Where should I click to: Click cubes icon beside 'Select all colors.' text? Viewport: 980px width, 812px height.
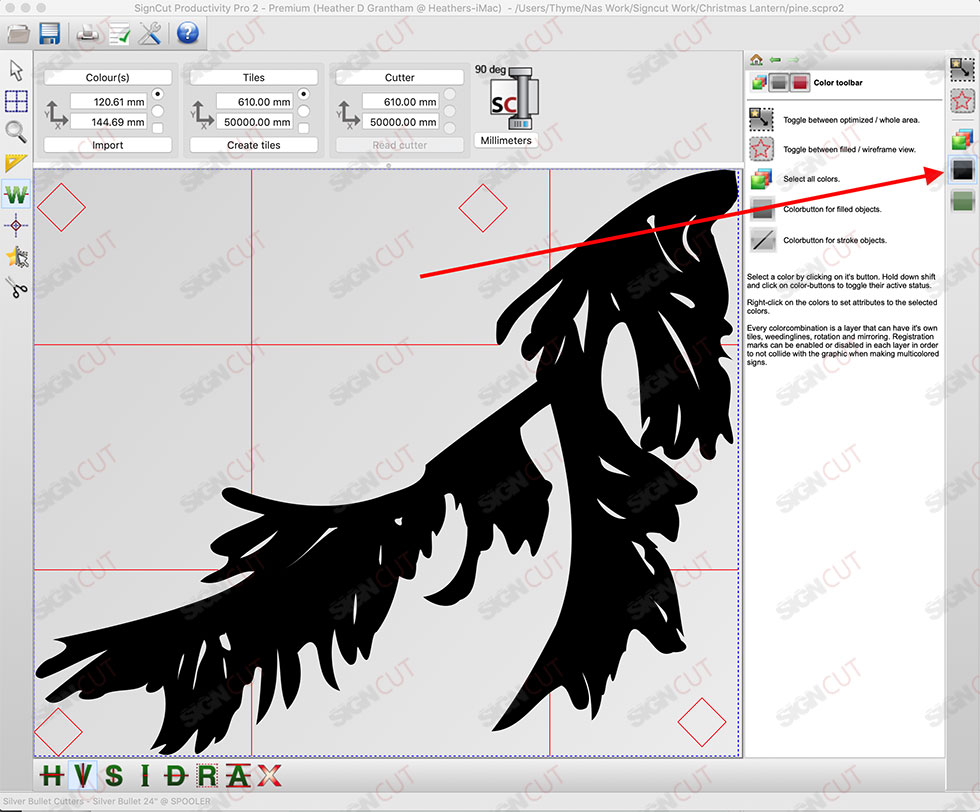click(x=761, y=179)
